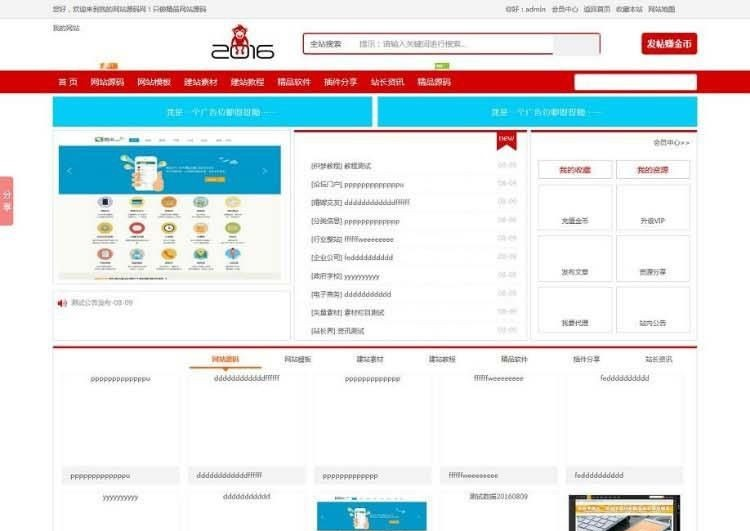Click the search keyword input field

click(450, 44)
